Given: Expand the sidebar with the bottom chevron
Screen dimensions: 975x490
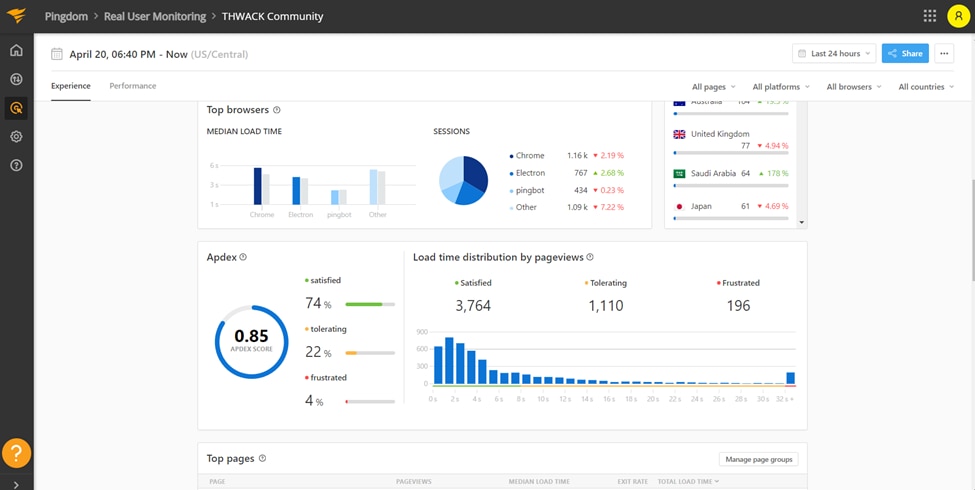Looking at the screenshot, I should (16, 484).
